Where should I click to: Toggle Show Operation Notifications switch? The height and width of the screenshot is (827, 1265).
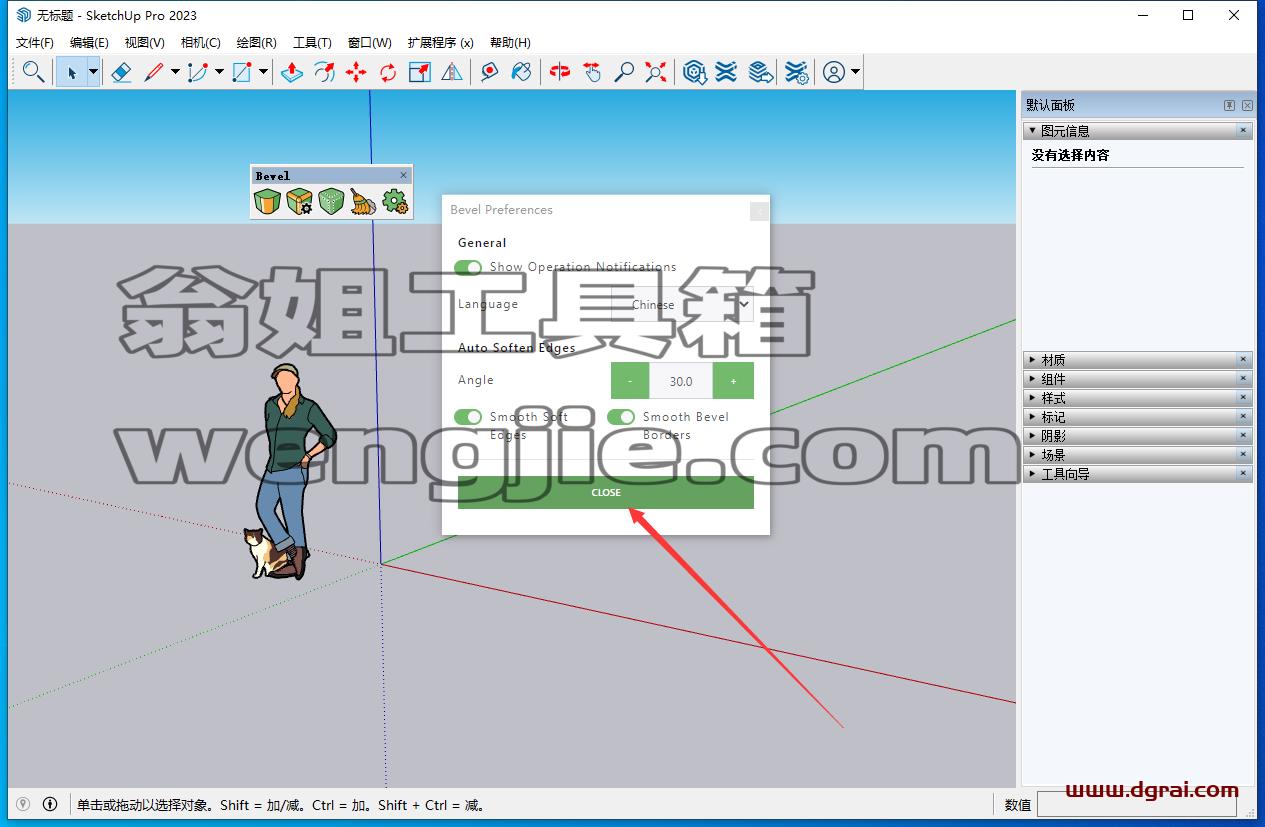468,267
